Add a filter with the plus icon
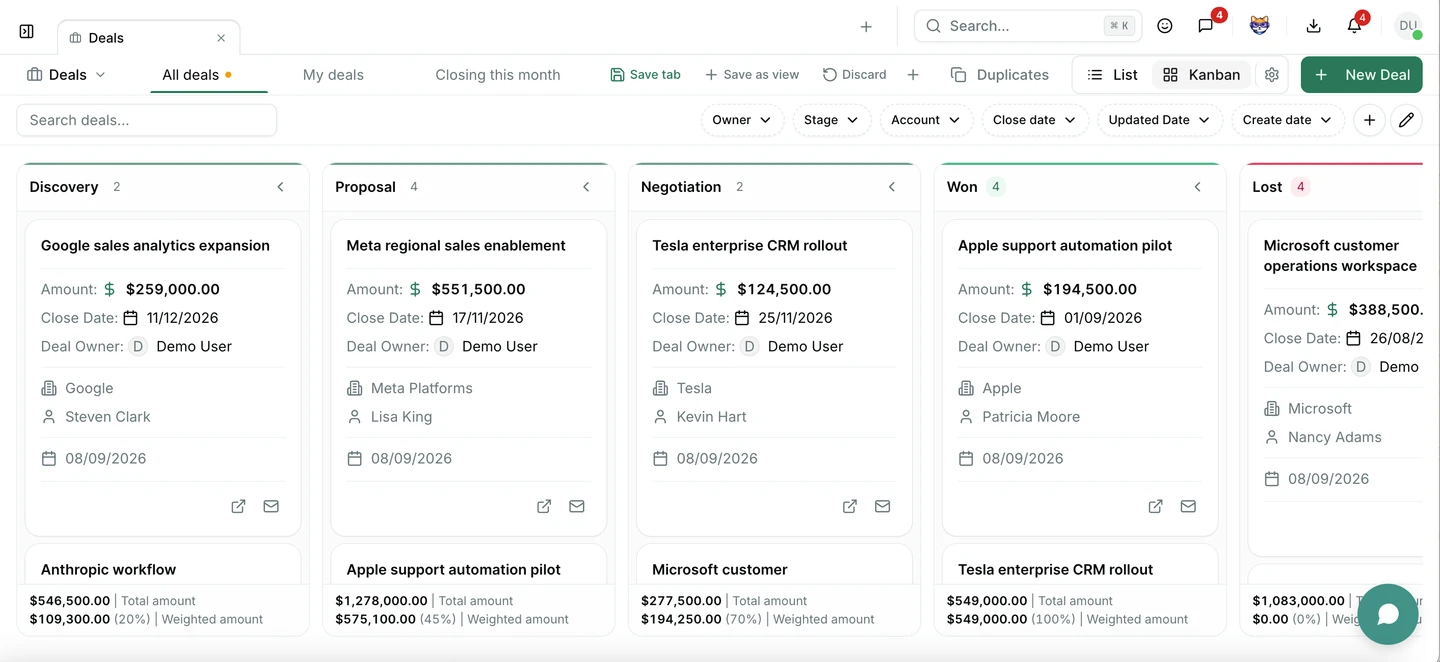 click(1369, 120)
